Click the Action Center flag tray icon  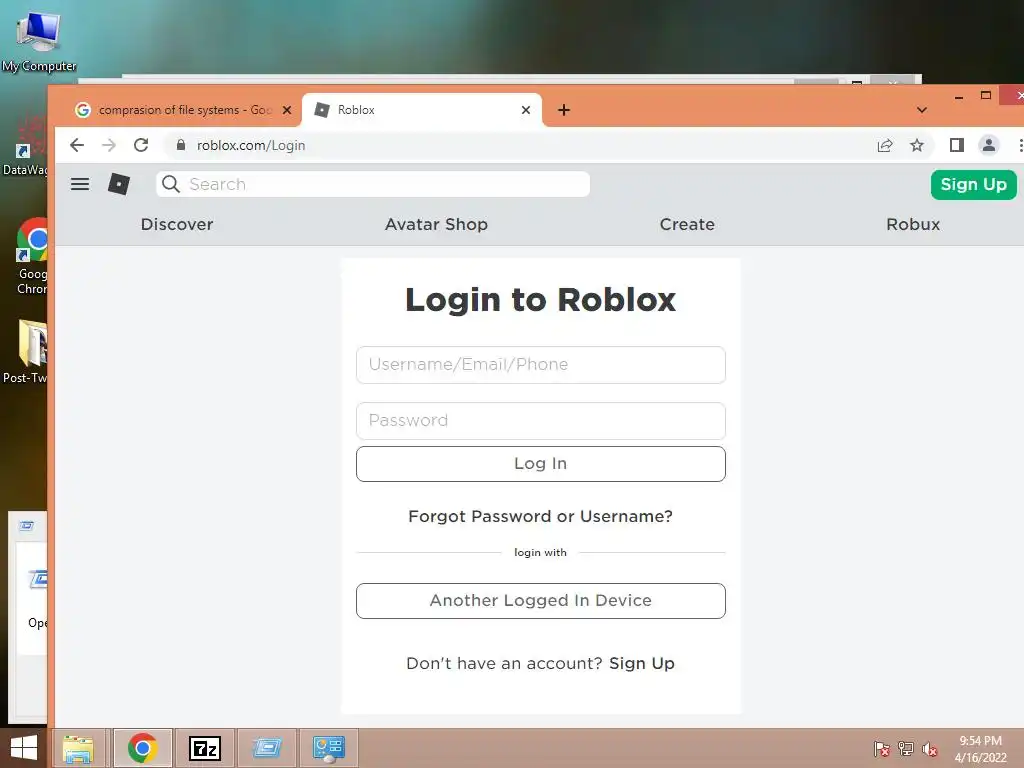pyautogui.click(x=882, y=749)
